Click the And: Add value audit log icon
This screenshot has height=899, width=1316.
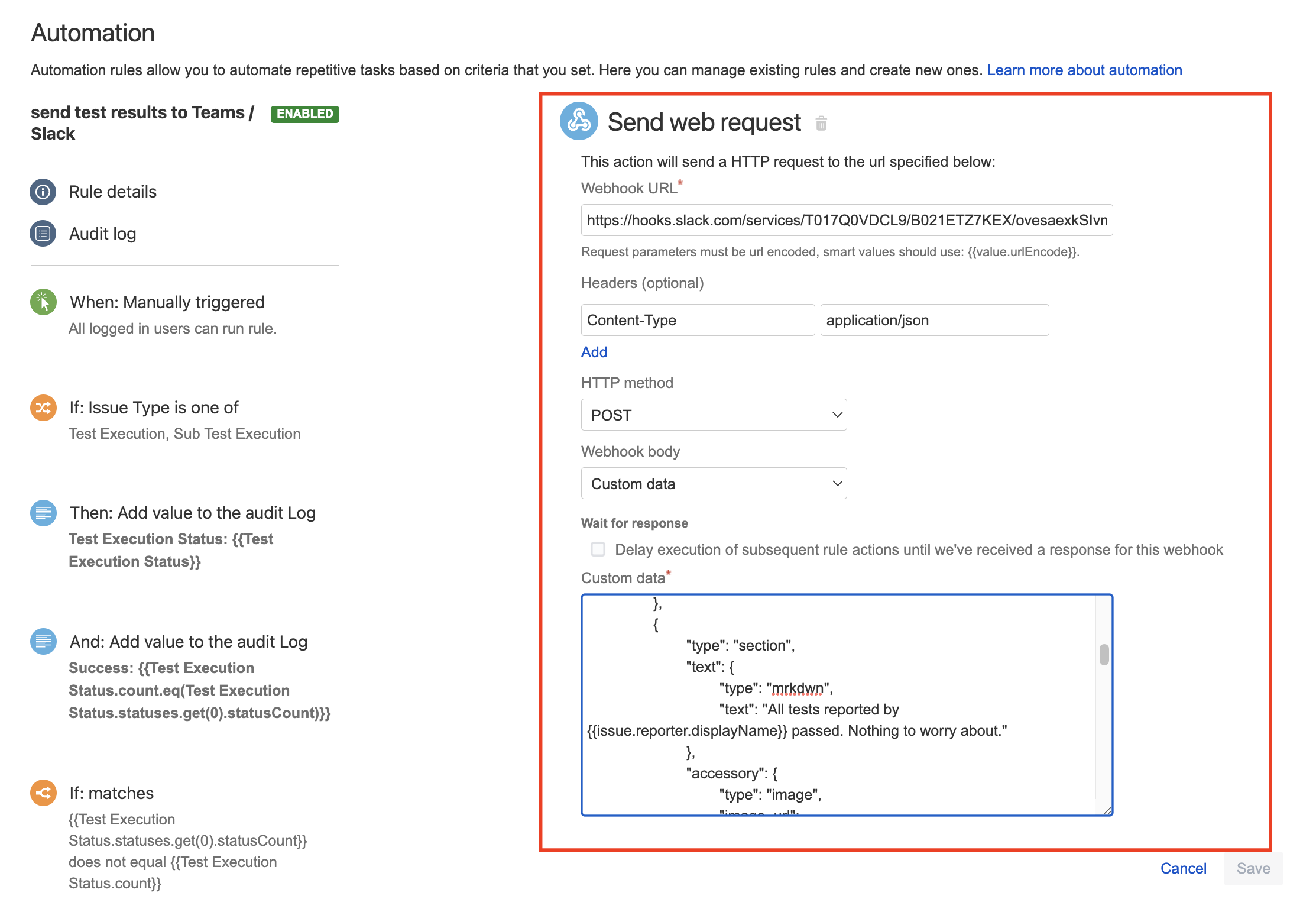(43, 642)
